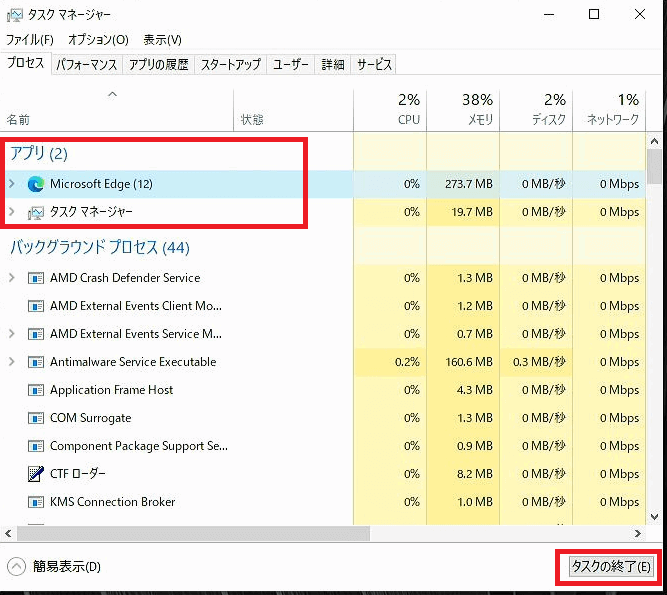Click the アプリ (2) group heading
The height and width of the screenshot is (595, 667).
click(39, 154)
